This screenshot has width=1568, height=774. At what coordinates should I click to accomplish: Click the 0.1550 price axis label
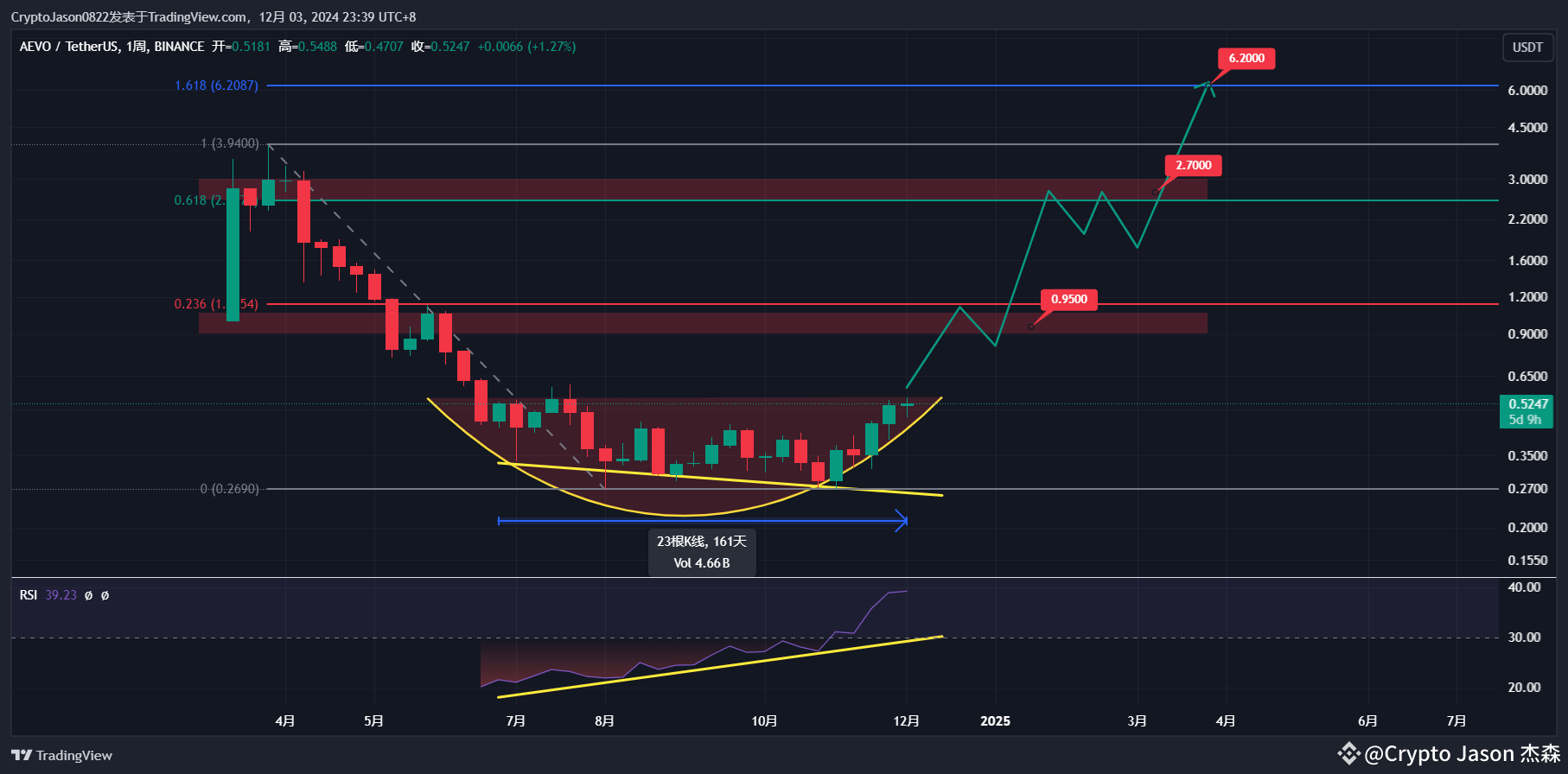click(1527, 561)
